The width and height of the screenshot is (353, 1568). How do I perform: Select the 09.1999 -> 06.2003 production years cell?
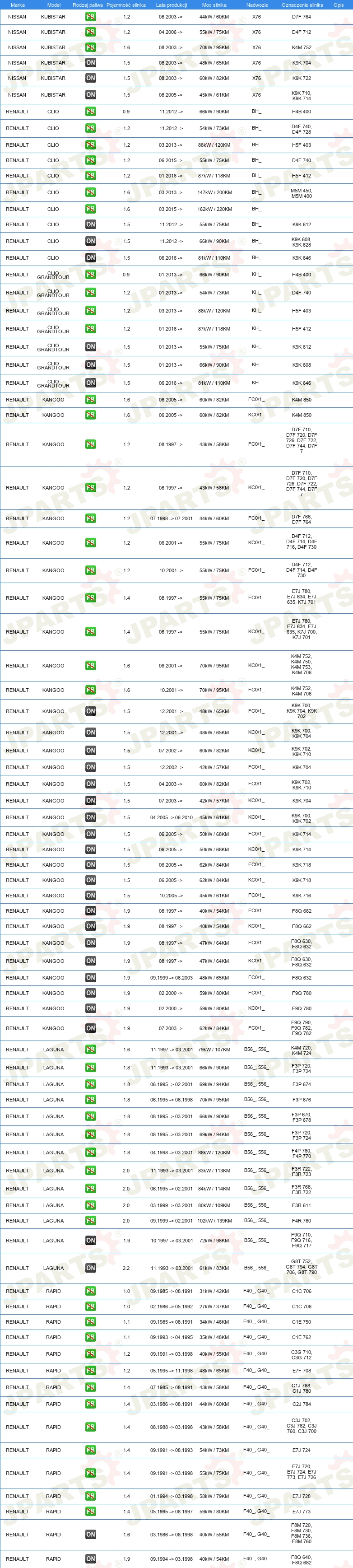(x=171, y=978)
